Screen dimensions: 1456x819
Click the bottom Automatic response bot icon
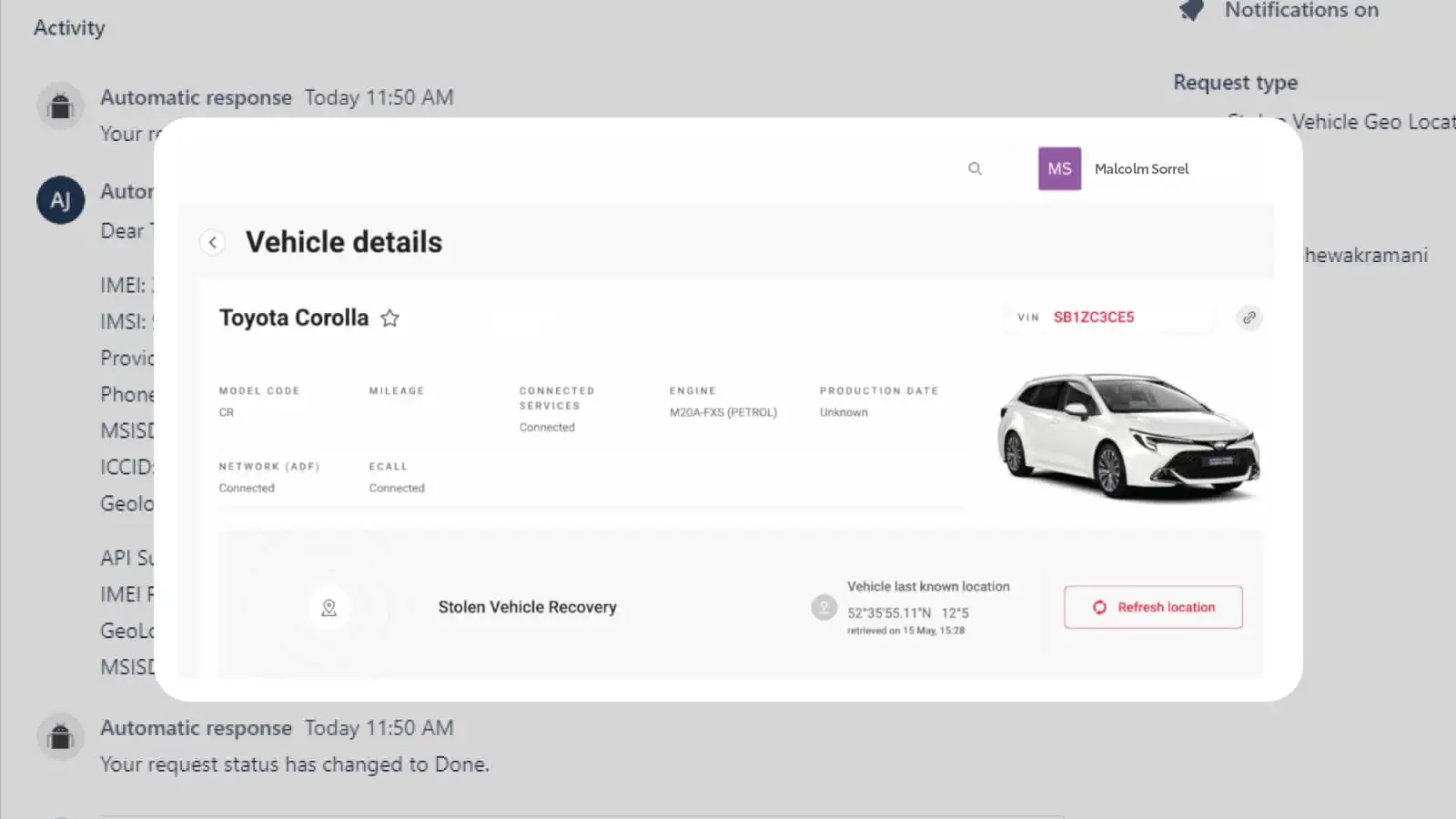coord(60,736)
